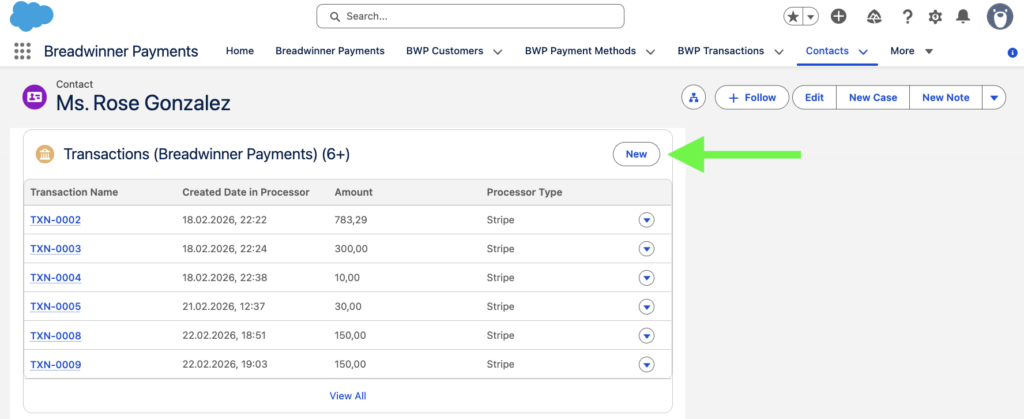Open the contact hierarchy icon button
This screenshot has width=1024, height=419.
tap(694, 97)
